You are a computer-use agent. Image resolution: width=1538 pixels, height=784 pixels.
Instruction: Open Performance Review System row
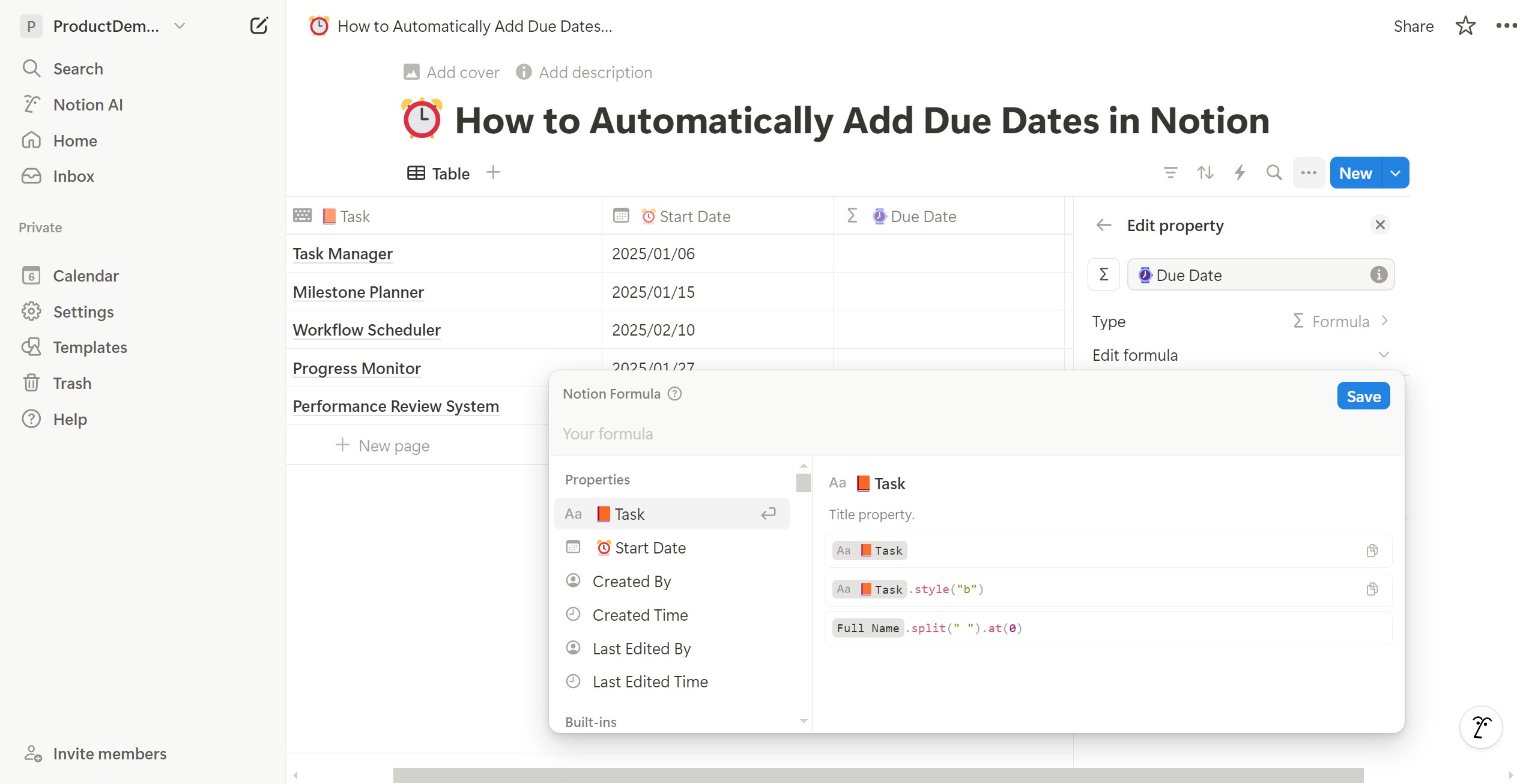tap(396, 406)
